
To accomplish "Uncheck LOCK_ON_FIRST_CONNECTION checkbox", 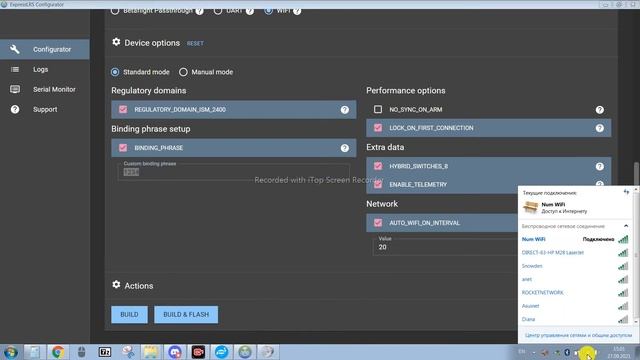I will [x=378, y=128].
